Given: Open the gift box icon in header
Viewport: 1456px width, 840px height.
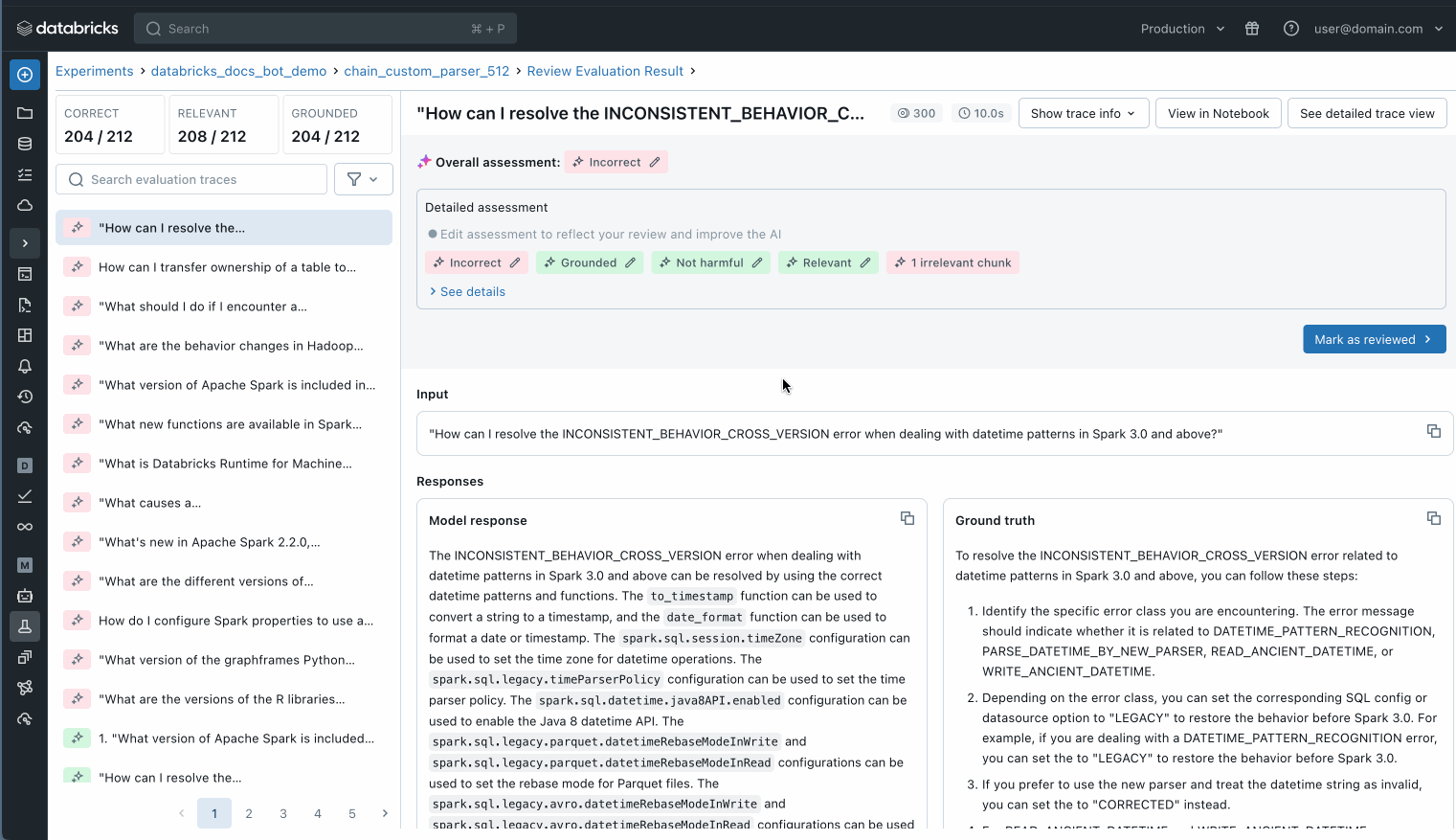Looking at the screenshot, I should pyautogui.click(x=1252, y=29).
